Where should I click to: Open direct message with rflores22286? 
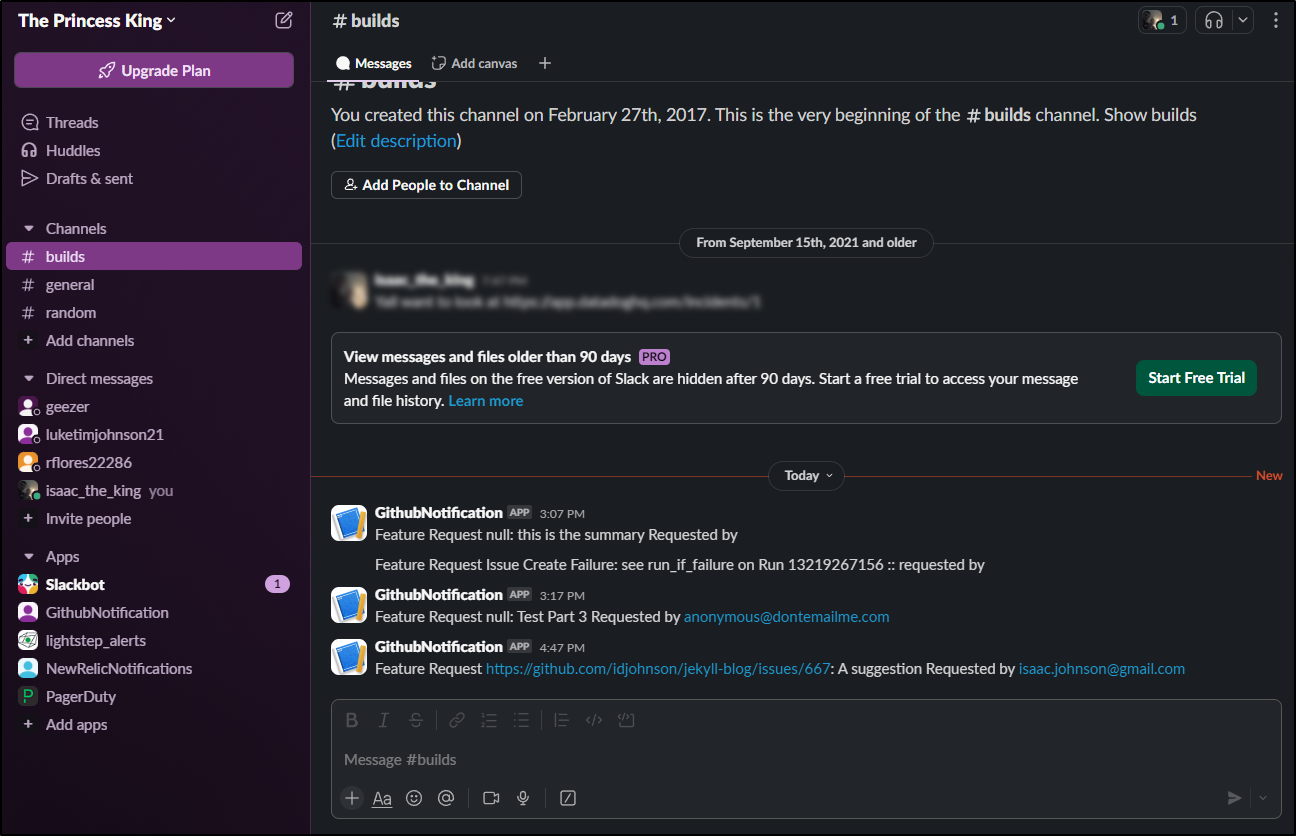point(154,462)
